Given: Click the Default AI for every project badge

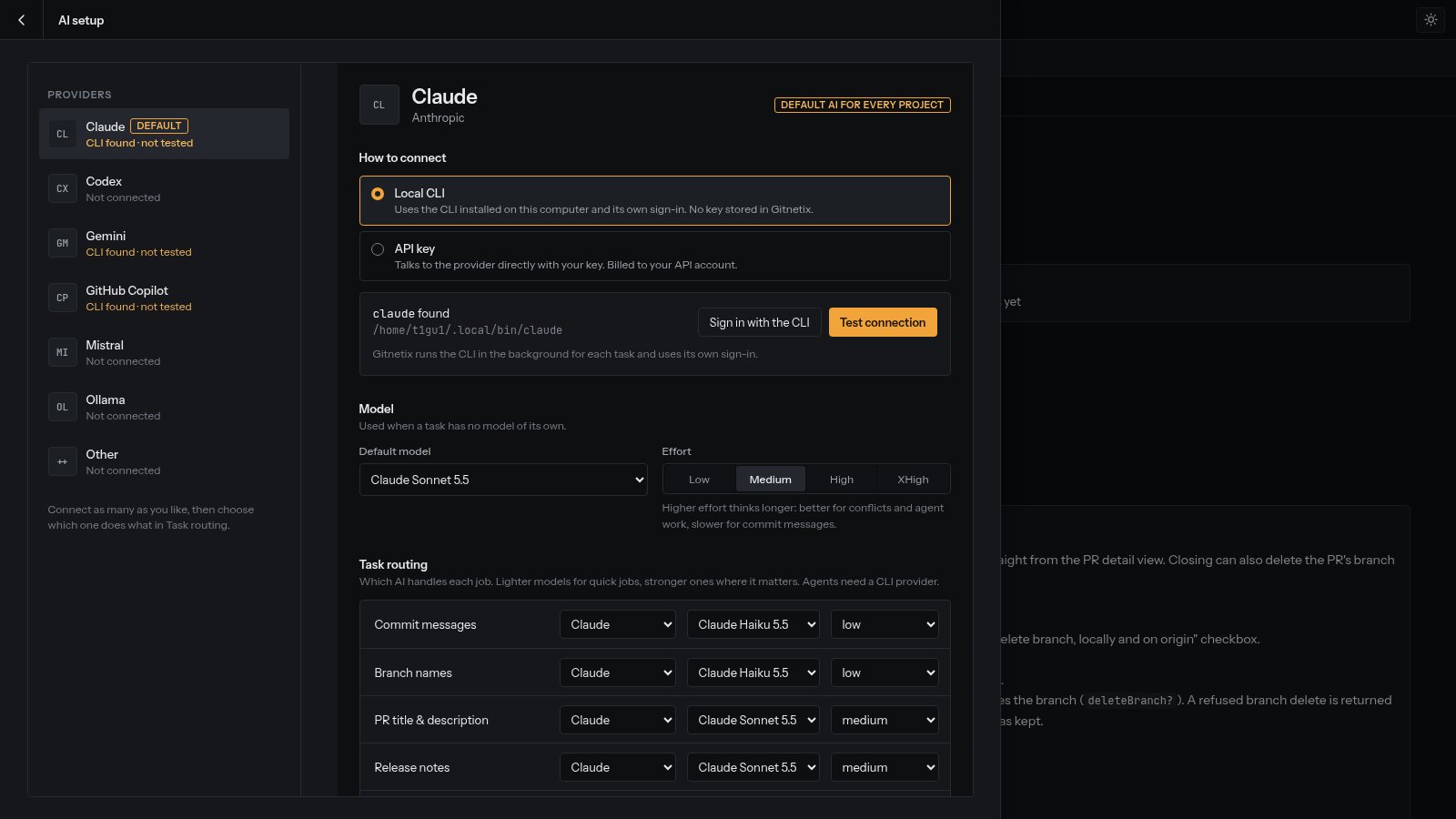Looking at the screenshot, I should tap(863, 105).
